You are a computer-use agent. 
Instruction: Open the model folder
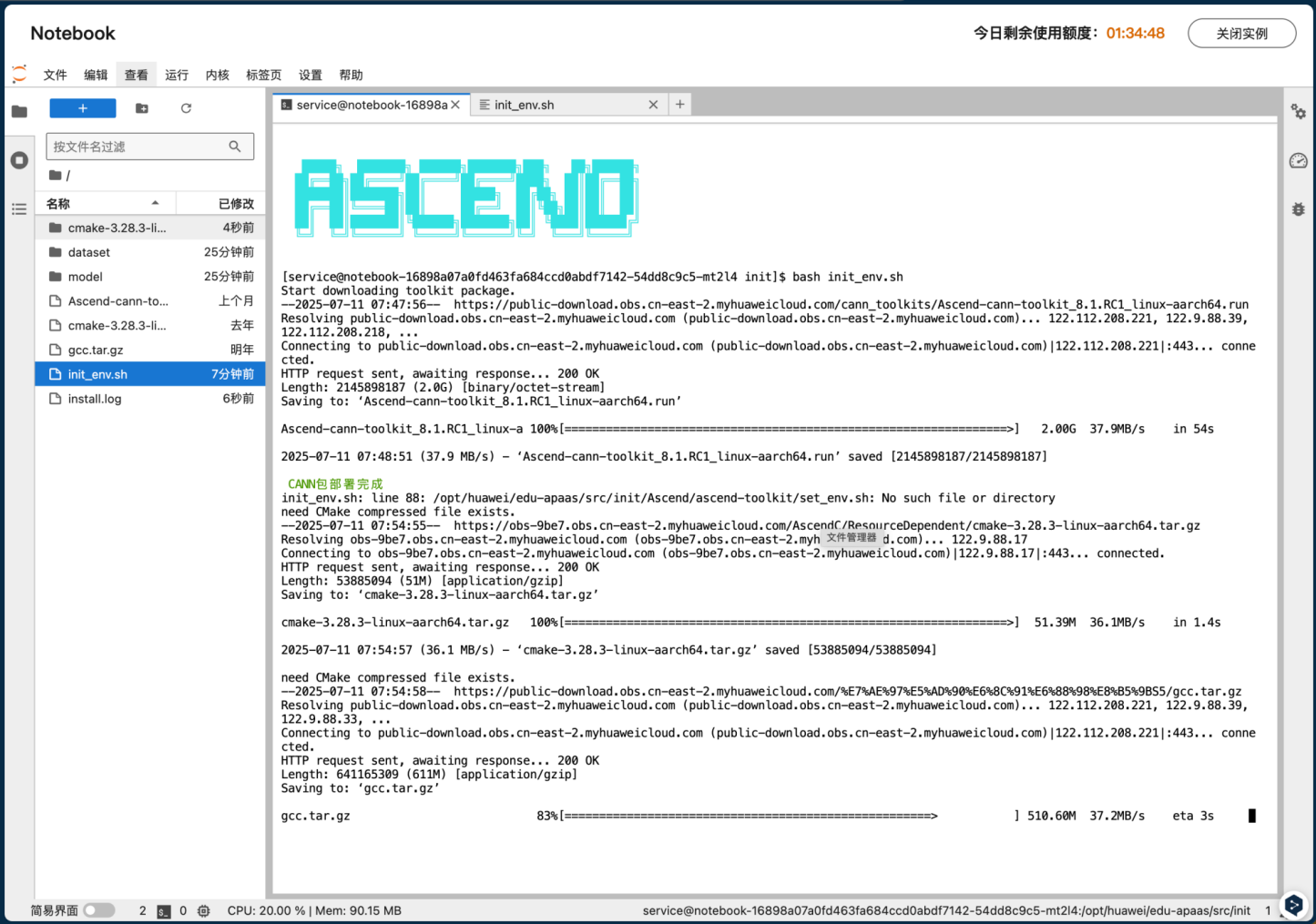150,277
